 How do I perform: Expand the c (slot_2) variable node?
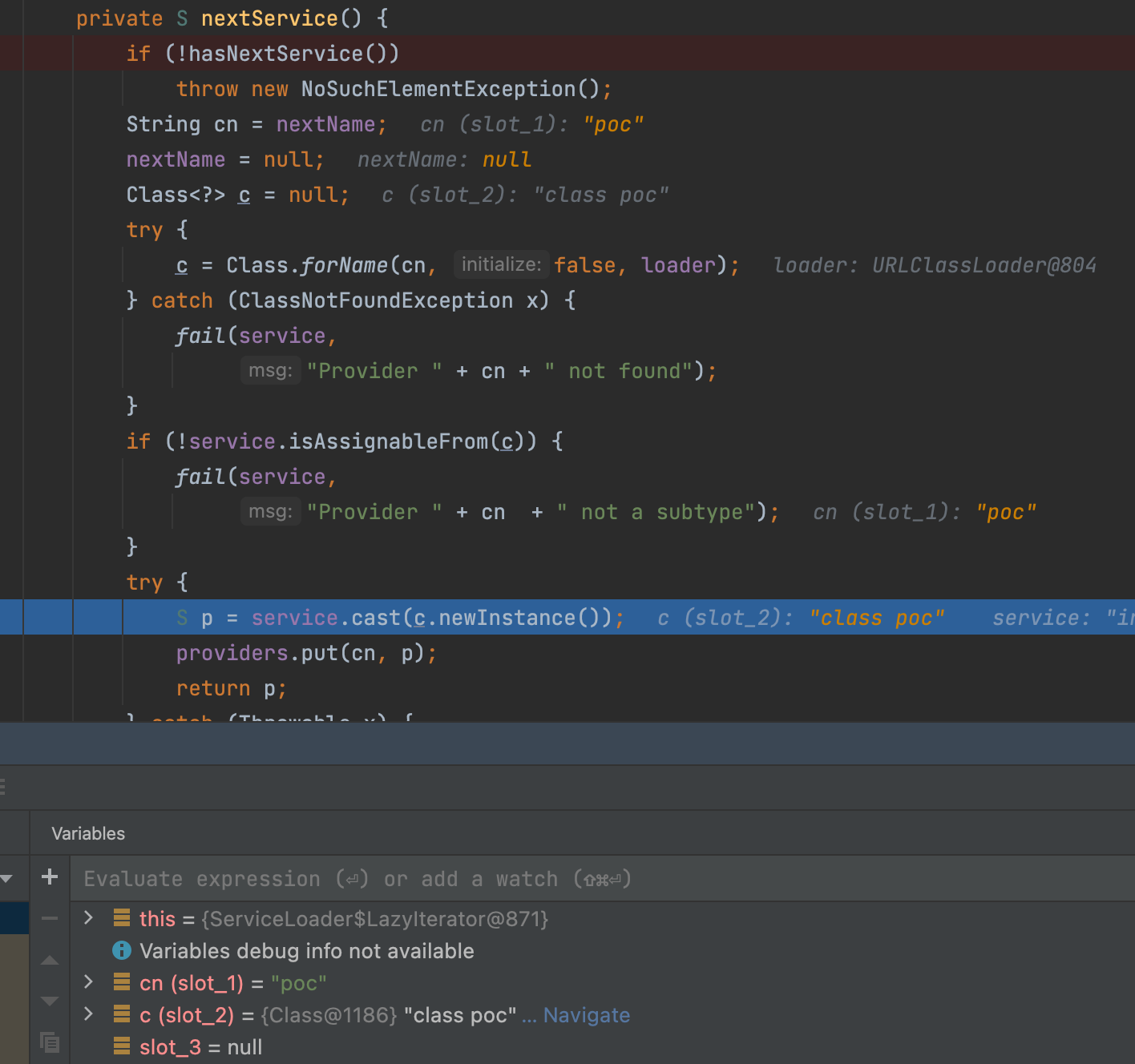click(89, 1014)
